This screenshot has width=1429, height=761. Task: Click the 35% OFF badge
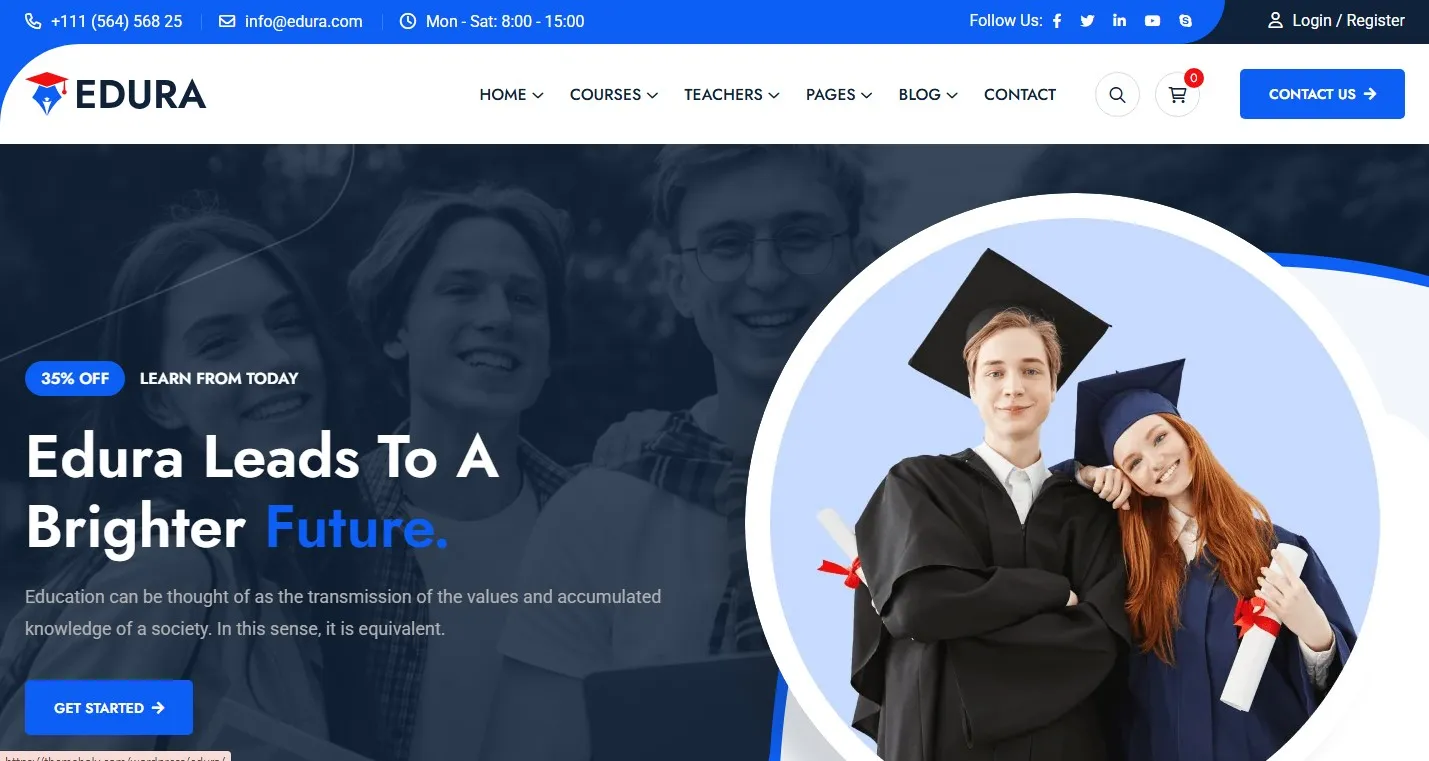point(75,378)
